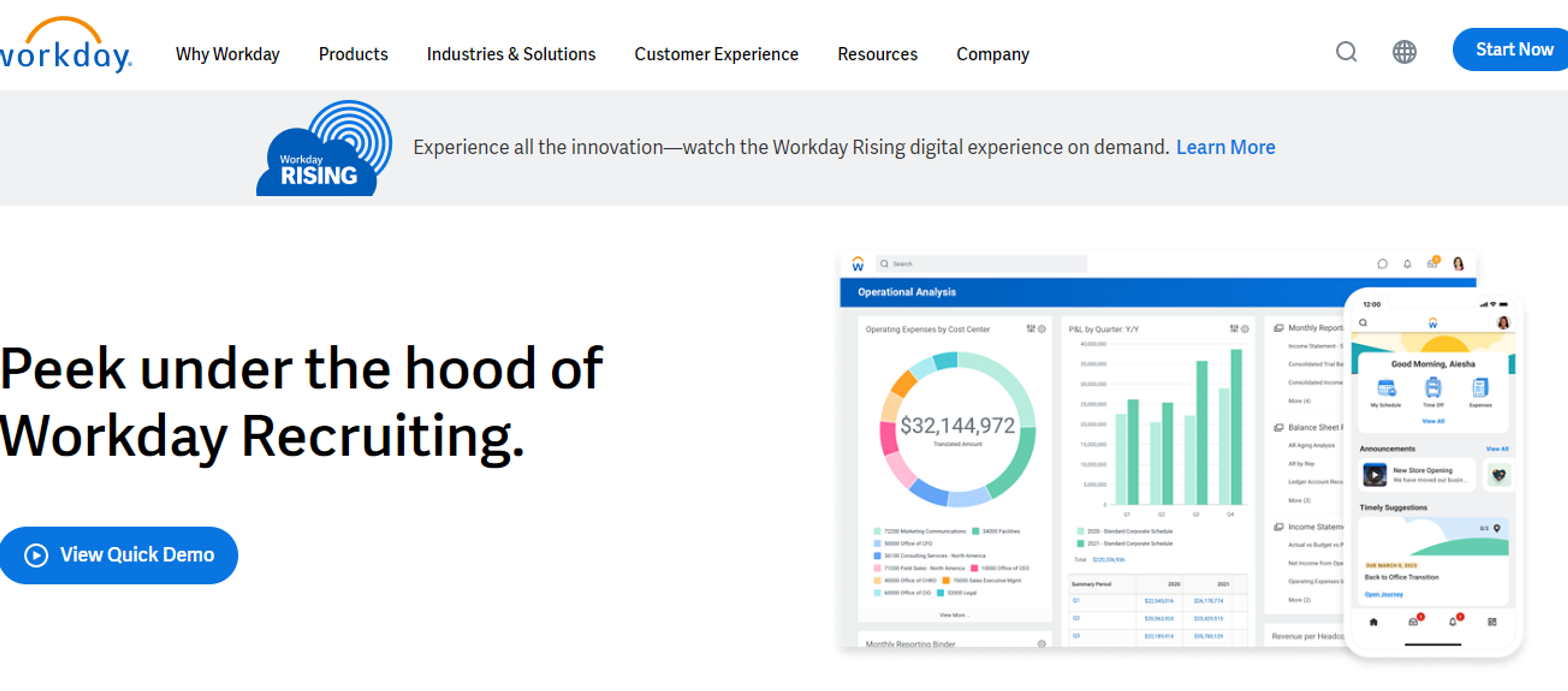Click the Workday logo
Screen dimensions: 1568x691
(x=66, y=45)
